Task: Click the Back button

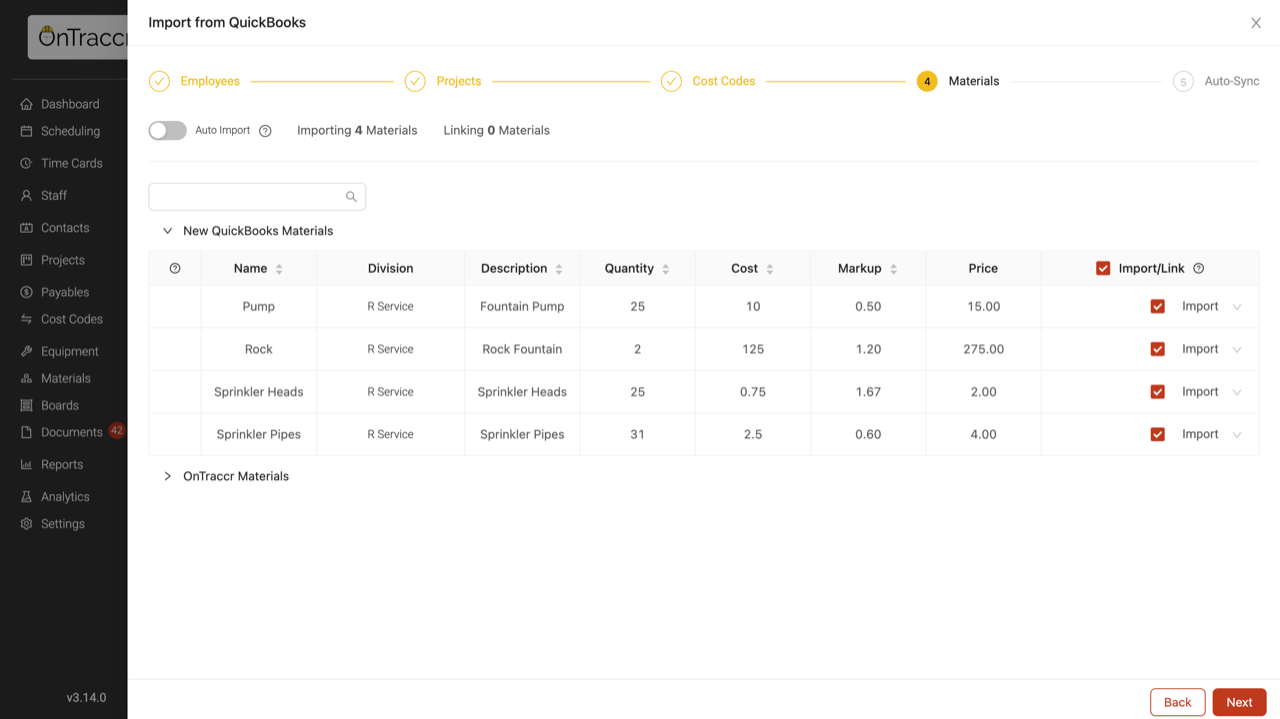Action: 1177,702
